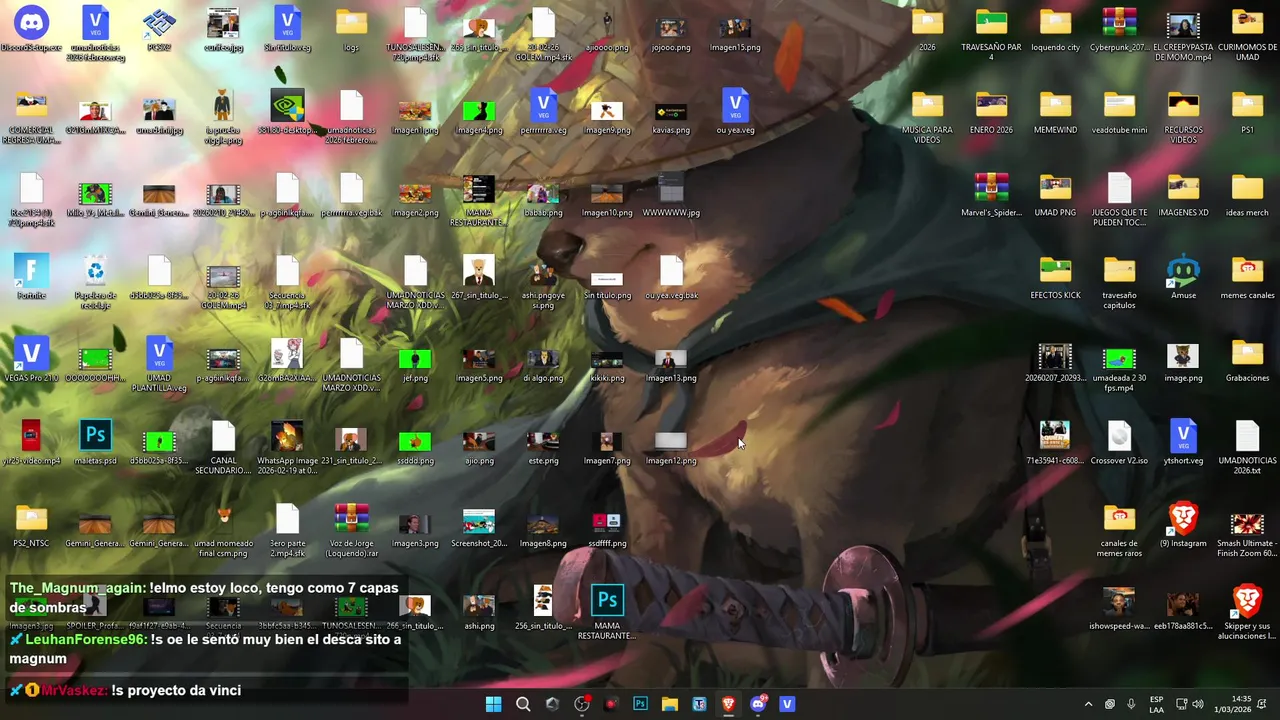Open Discord from the taskbar
1280x720 pixels.
point(758,704)
